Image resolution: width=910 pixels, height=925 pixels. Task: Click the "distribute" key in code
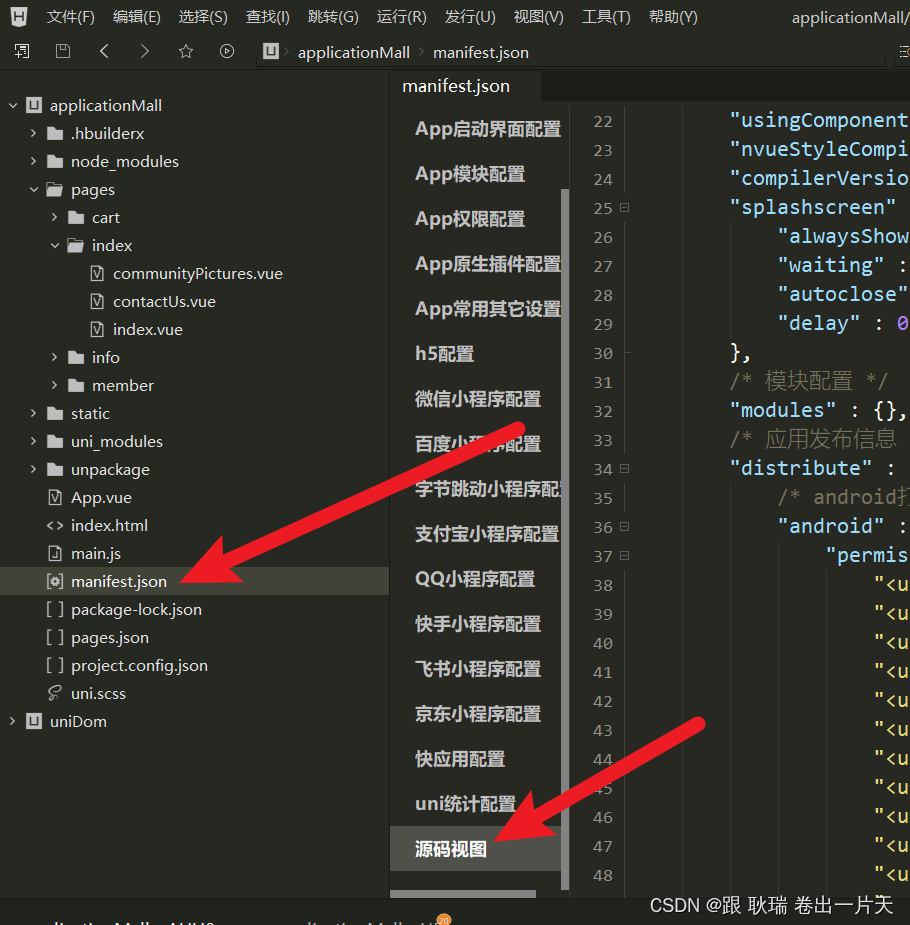[x=800, y=468]
